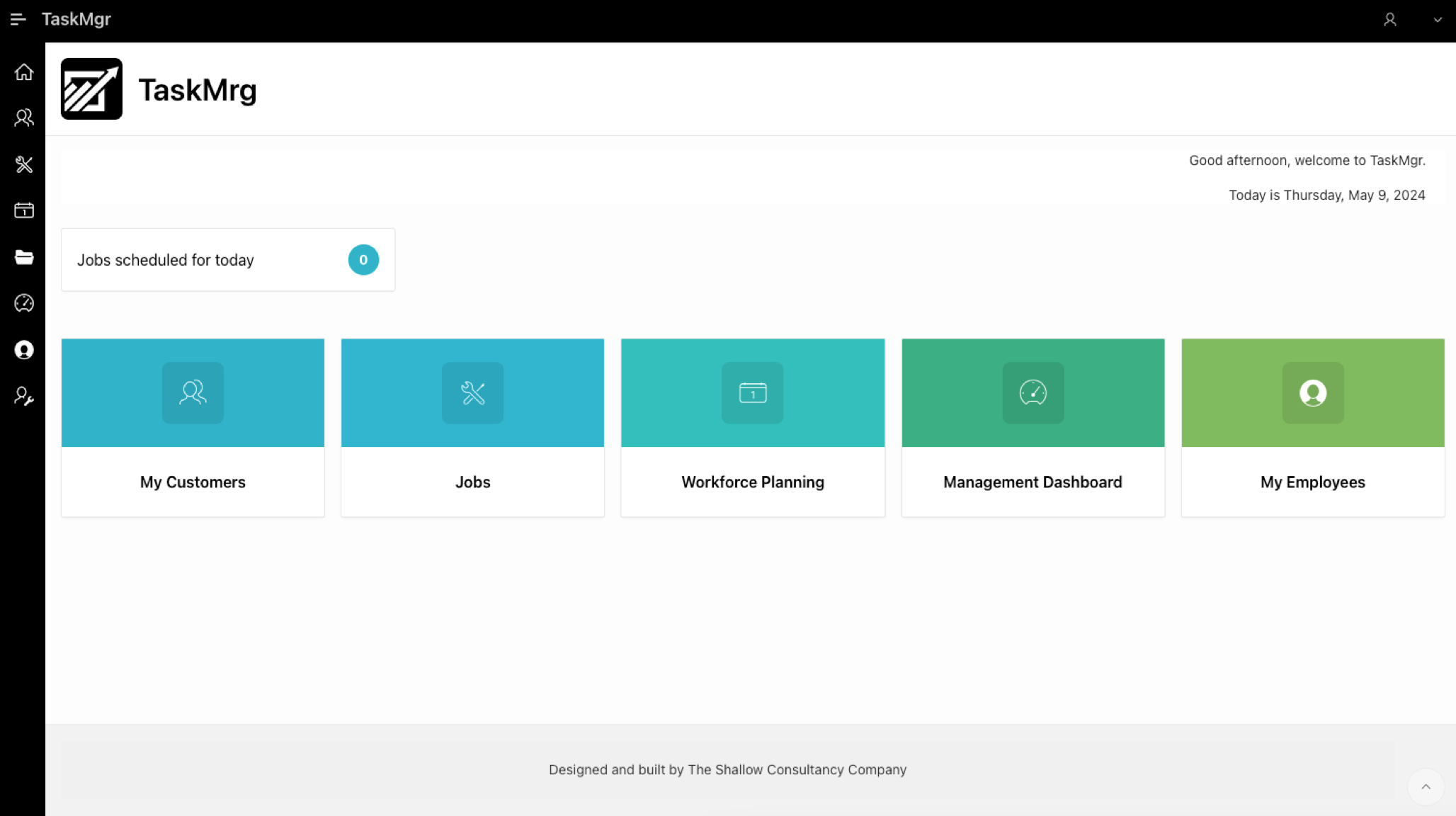Open the gauge icon for Management Dashboard
The image size is (1456, 816).
coord(24,303)
